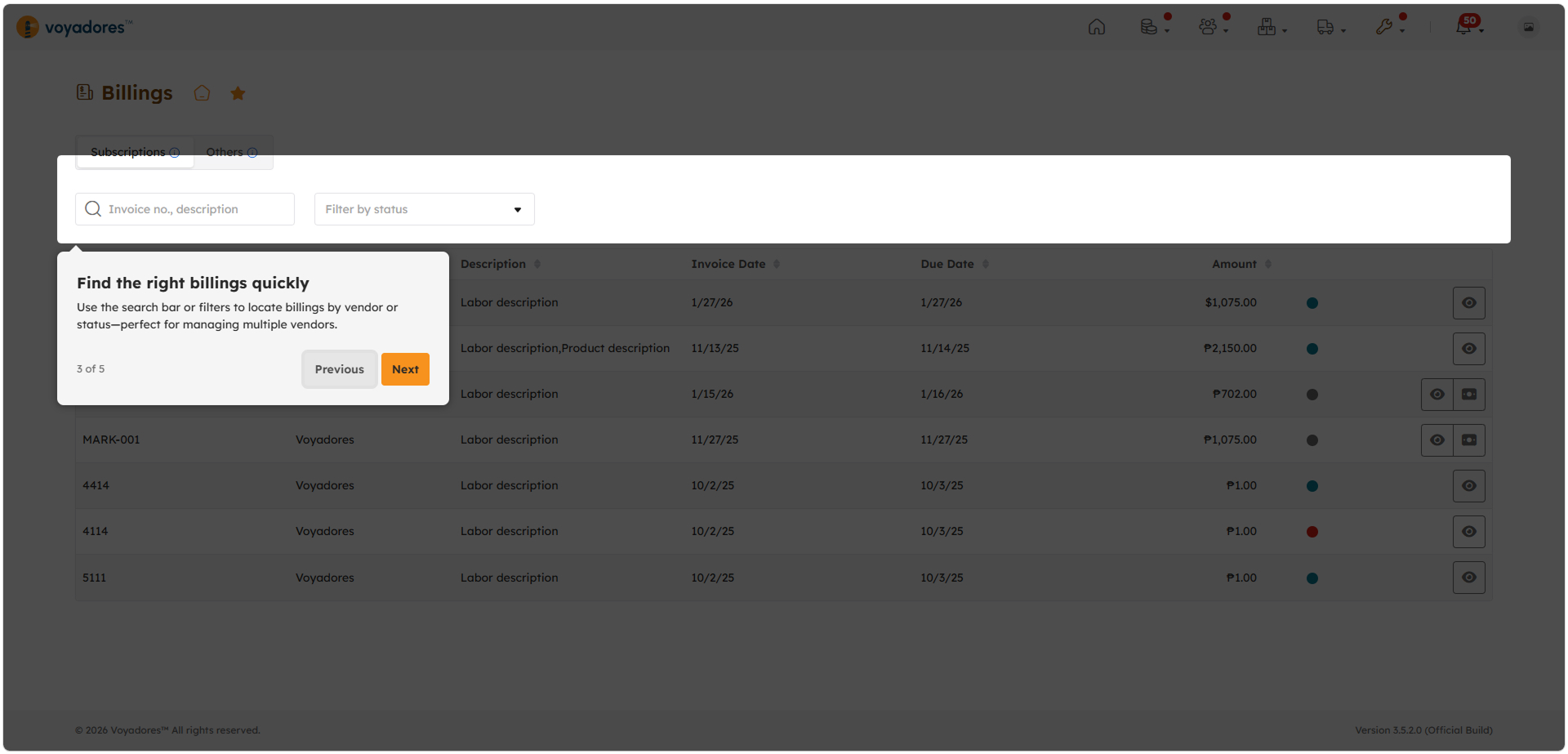The width and height of the screenshot is (1568, 754).
Task: Click the payment icon for ₱702.00 row
Action: coord(1469,395)
